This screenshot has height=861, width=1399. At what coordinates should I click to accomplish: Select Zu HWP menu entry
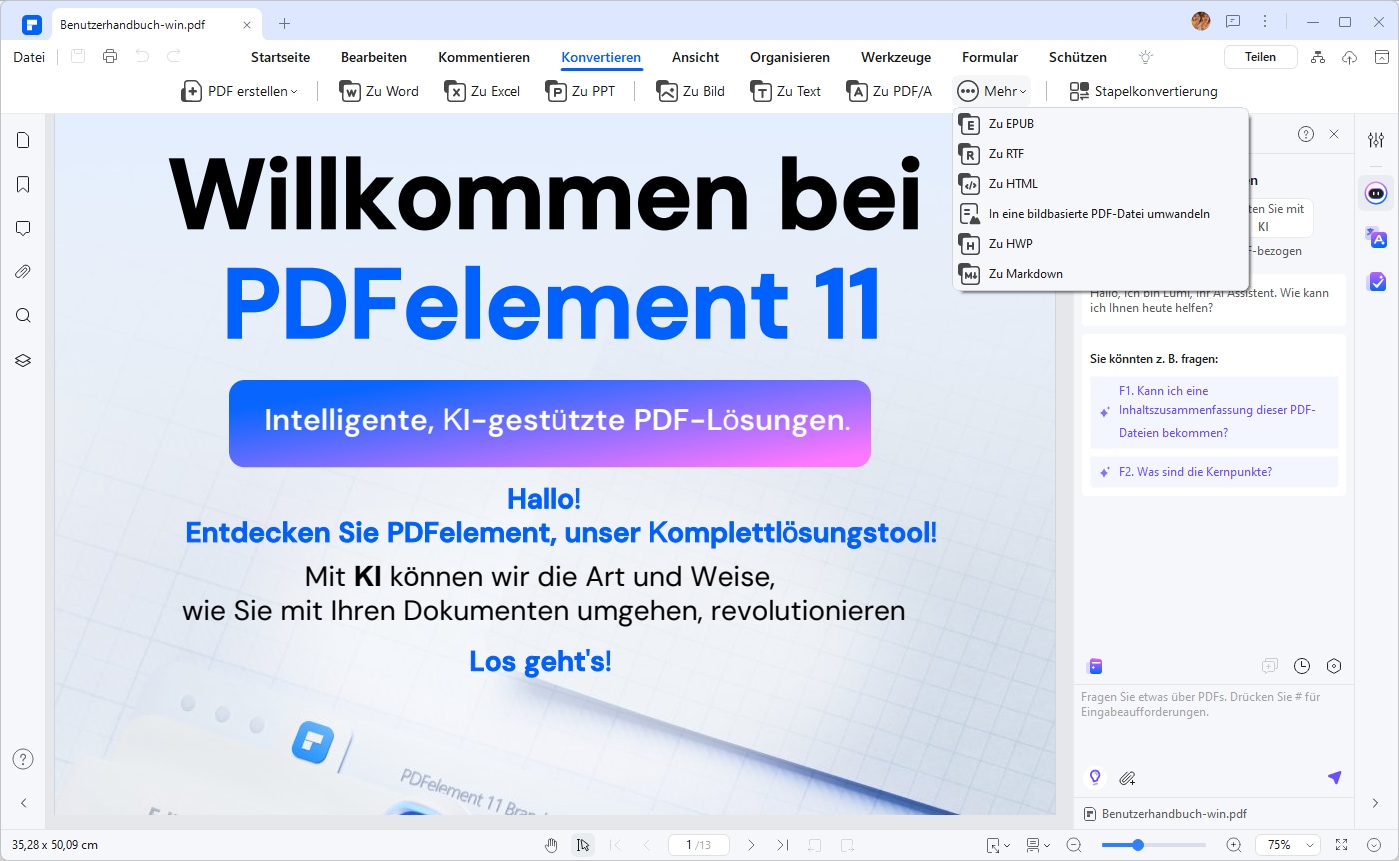[1100, 244]
